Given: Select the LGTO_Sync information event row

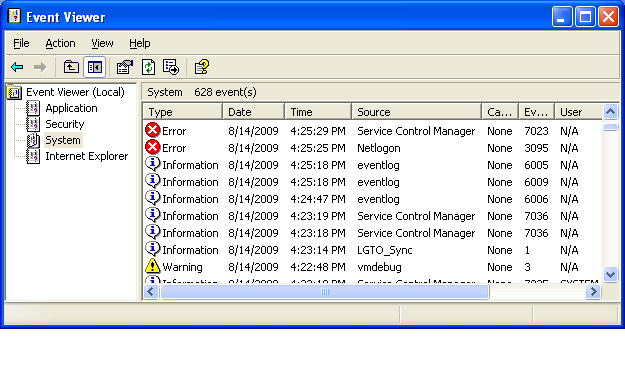Looking at the screenshot, I should click(372, 250).
